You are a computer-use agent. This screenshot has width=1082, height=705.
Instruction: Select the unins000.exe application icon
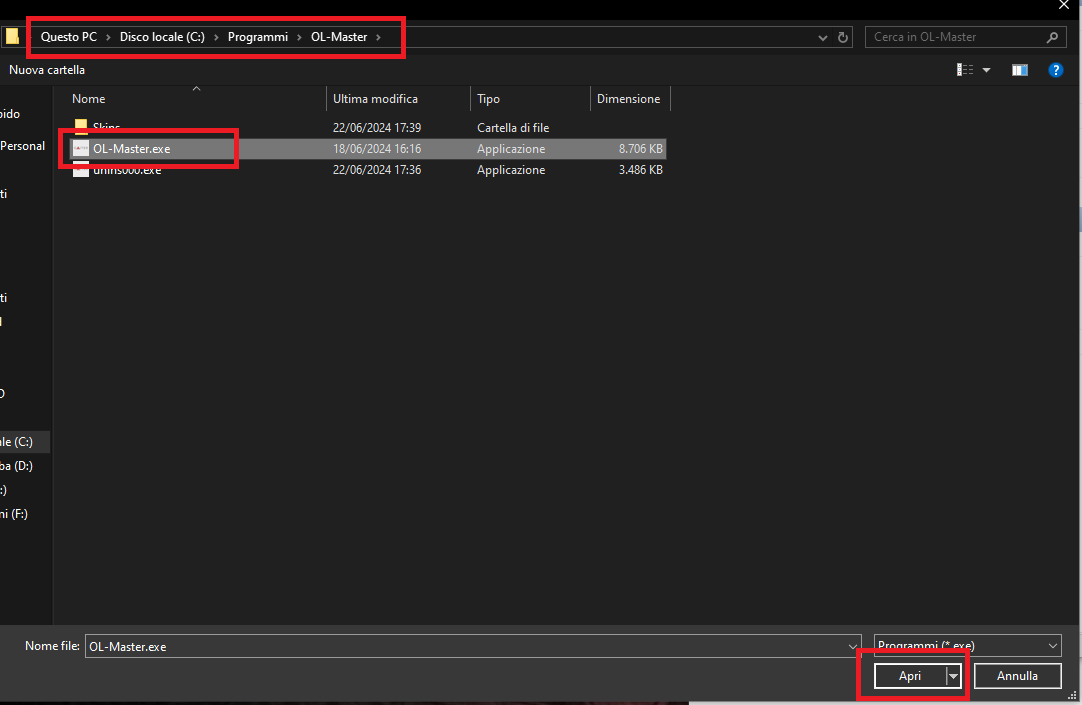coord(81,170)
